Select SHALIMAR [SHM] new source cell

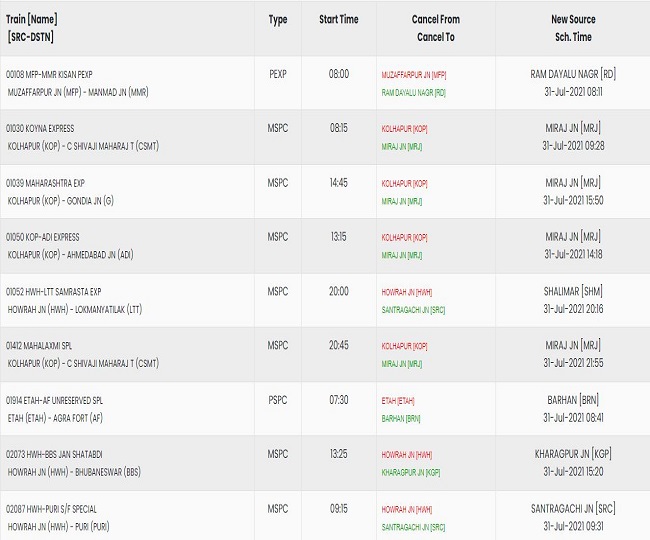point(573,291)
